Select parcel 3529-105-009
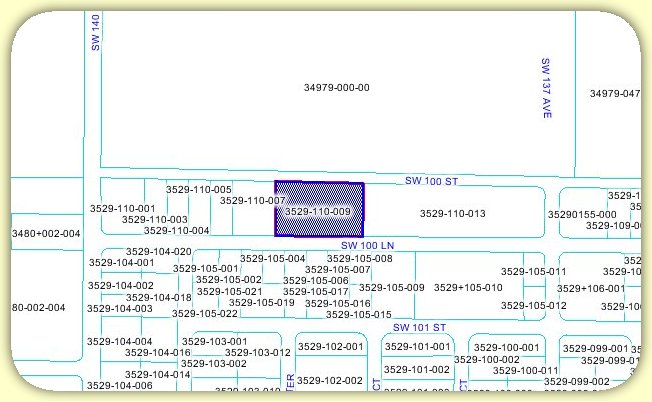Screen dimensions: 652x402 point(391,288)
